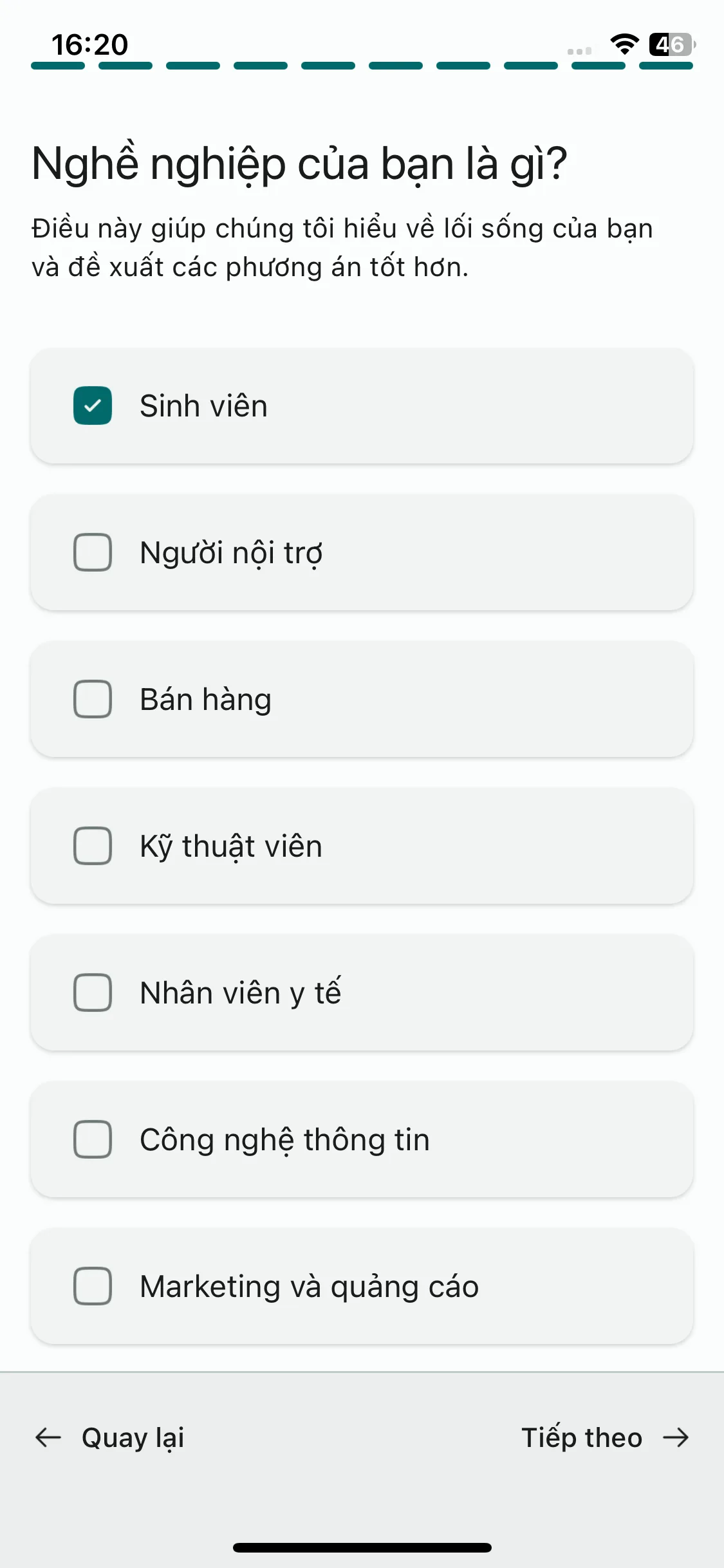Image resolution: width=724 pixels, height=1568 pixels.
Task: Tap the right forward arrow icon
Action: 676,1437
